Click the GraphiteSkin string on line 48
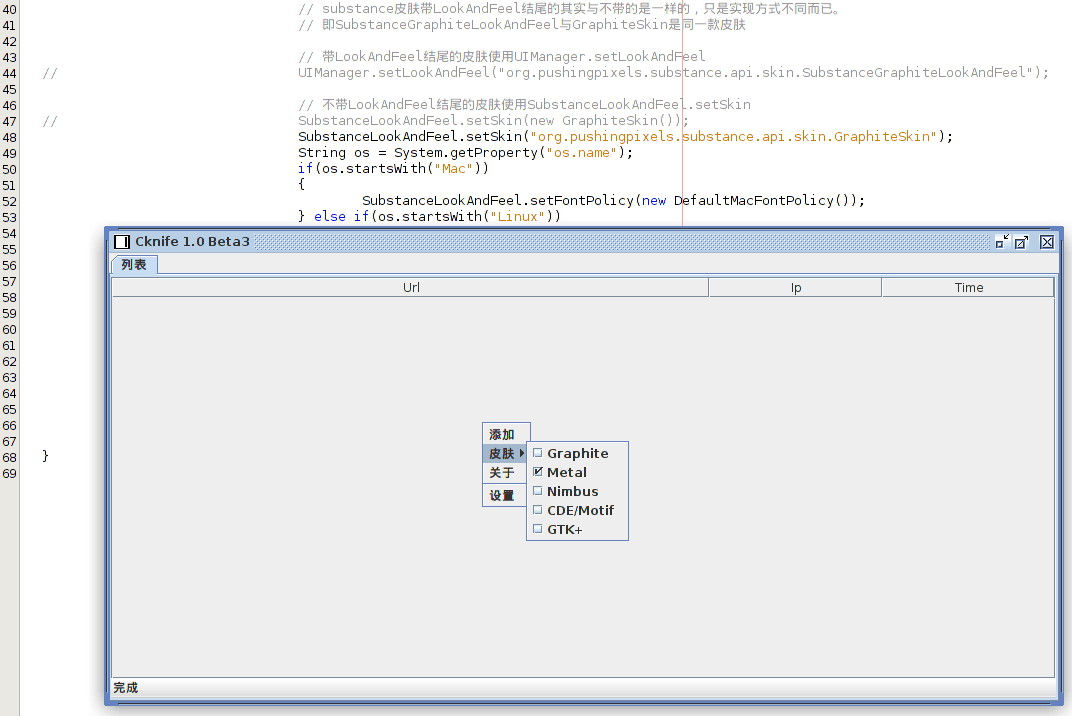This screenshot has height=716, width=1072. coord(733,136)
